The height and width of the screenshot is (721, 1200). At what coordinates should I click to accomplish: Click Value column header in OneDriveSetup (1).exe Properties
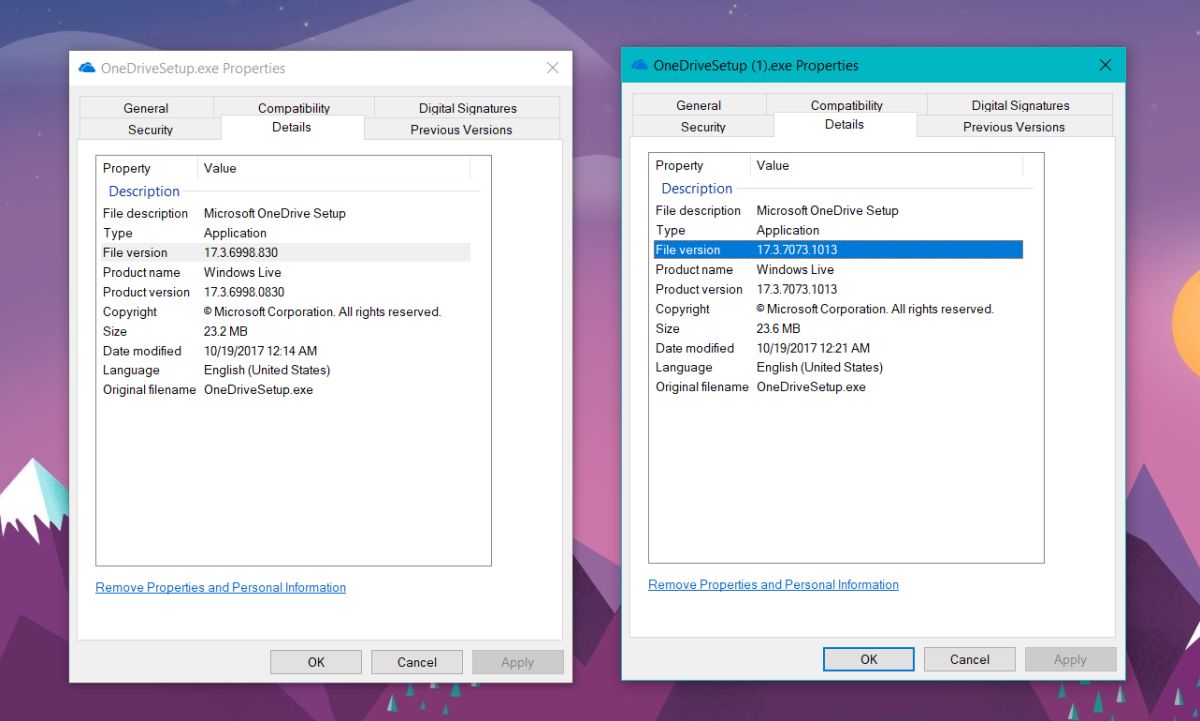tap(887, 165)
